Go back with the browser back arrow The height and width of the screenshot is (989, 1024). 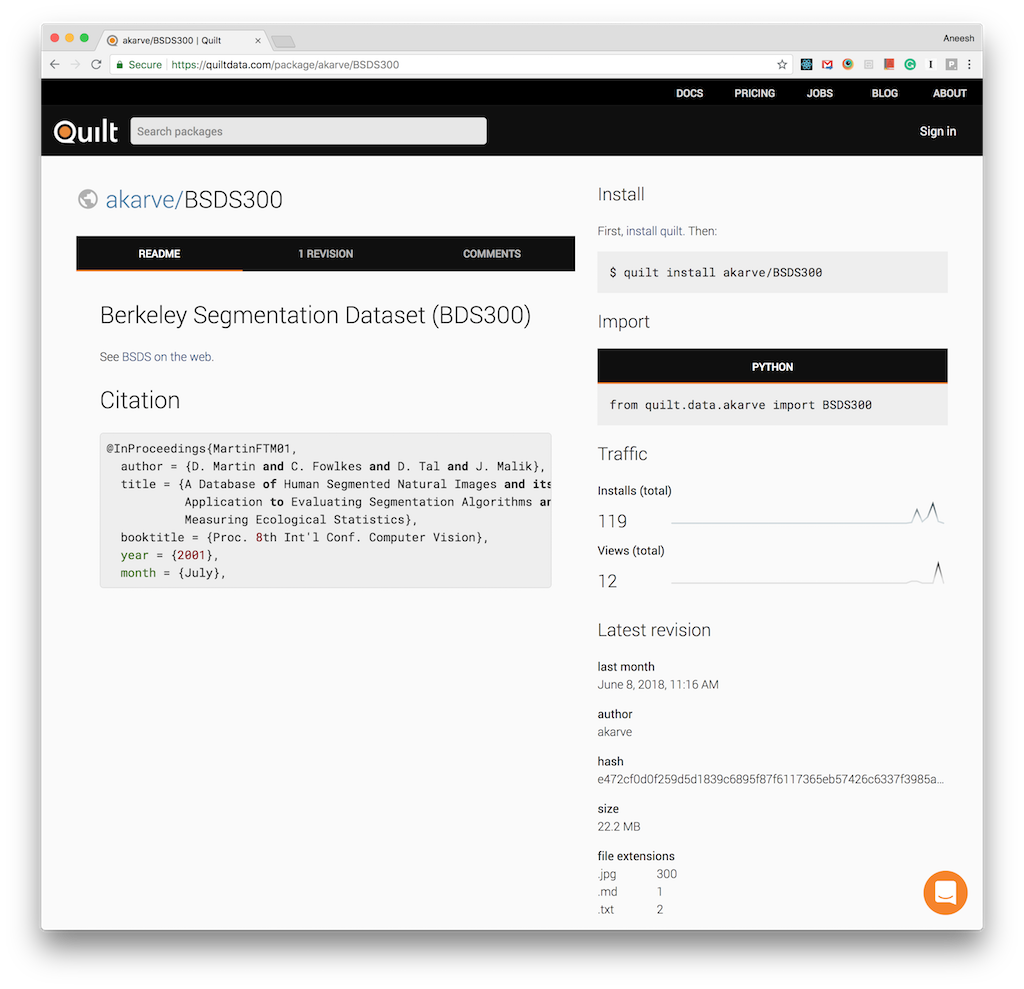click(x=55, y=64)
